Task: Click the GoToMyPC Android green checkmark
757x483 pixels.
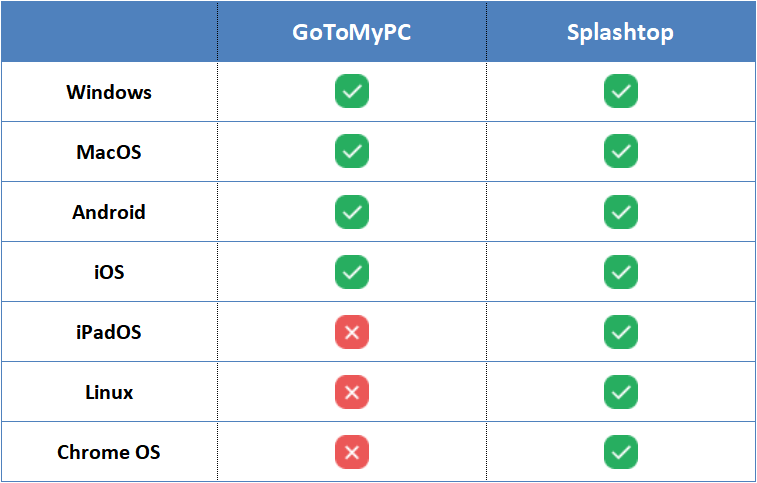Action: [352, 212]
